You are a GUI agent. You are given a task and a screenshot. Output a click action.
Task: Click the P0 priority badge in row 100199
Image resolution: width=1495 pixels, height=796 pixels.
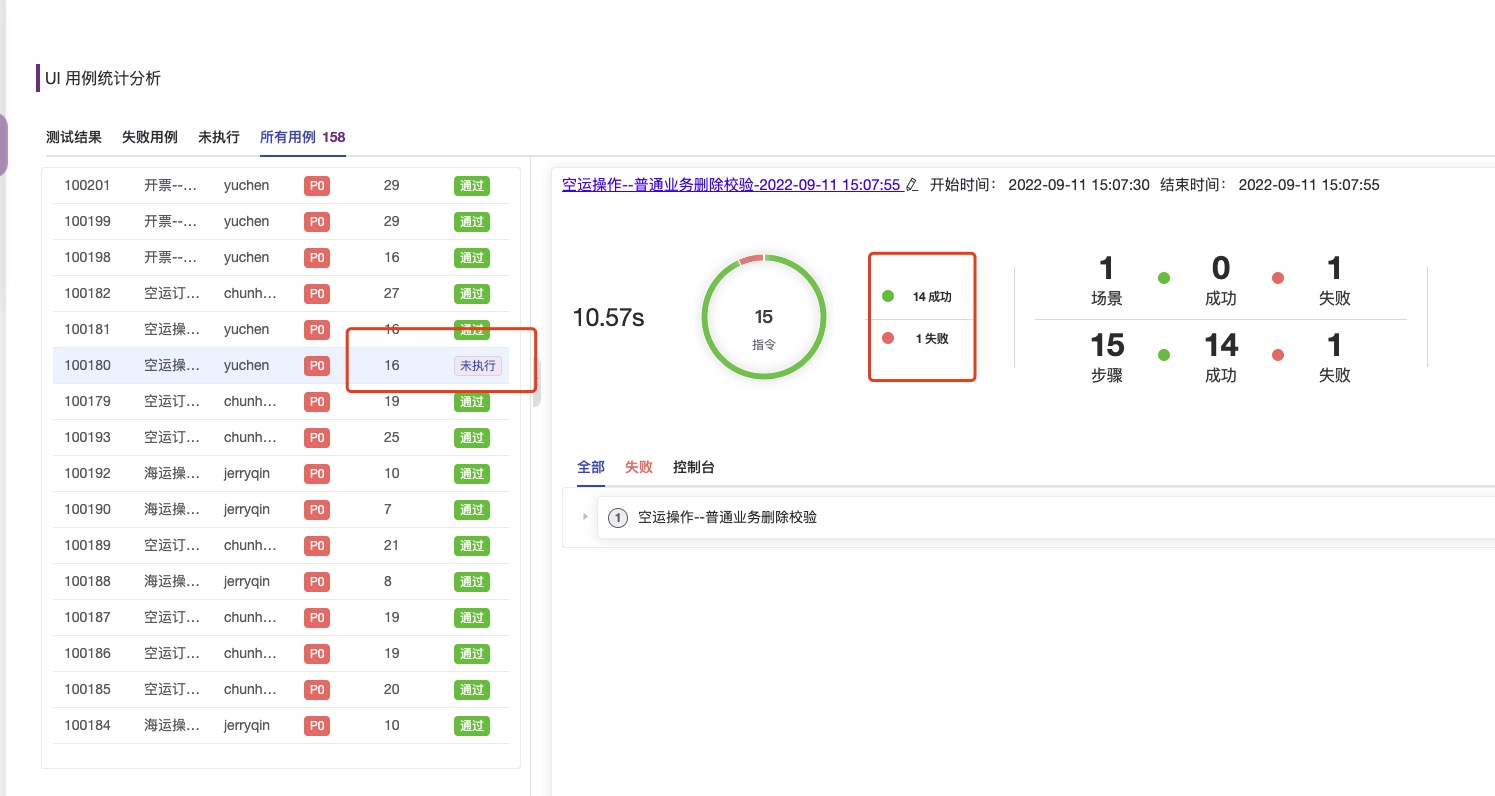pyautogui.click(x=317, y=222)
